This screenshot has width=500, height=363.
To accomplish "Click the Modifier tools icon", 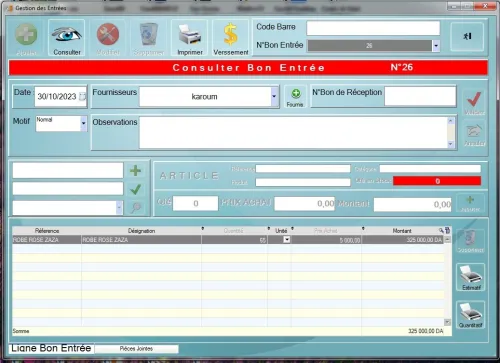I will (x=108, y=34).
